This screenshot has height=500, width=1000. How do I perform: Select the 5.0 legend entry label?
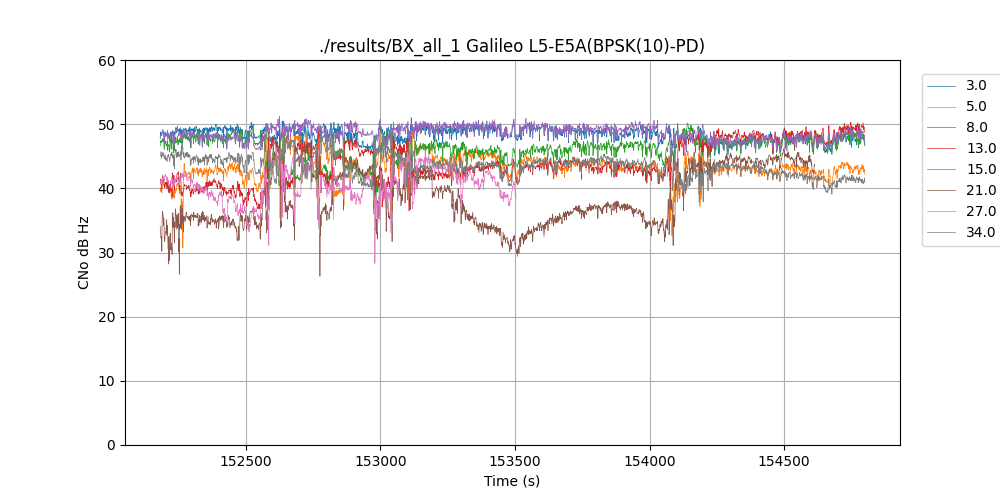click(976, 107)
